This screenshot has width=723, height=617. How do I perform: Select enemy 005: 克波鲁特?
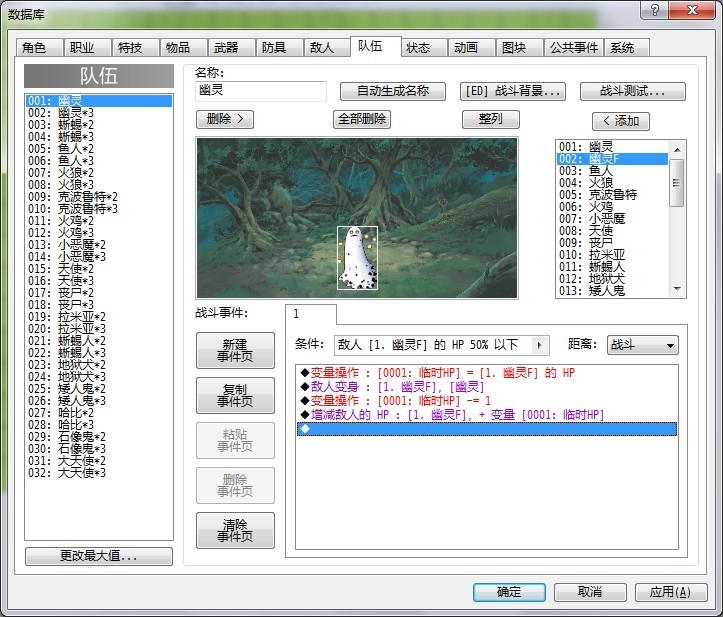(612, 195)
